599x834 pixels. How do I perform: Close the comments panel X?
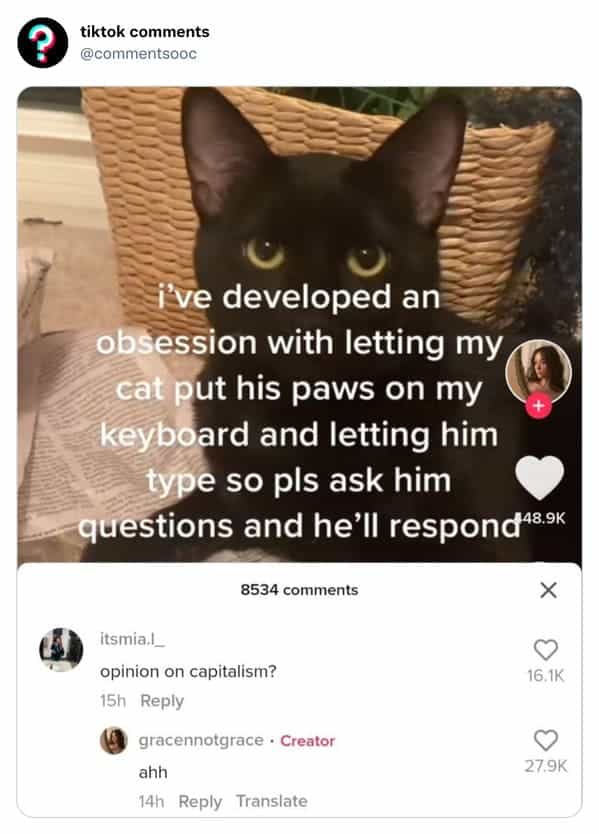pyautogui.click(x=548, y=590)
